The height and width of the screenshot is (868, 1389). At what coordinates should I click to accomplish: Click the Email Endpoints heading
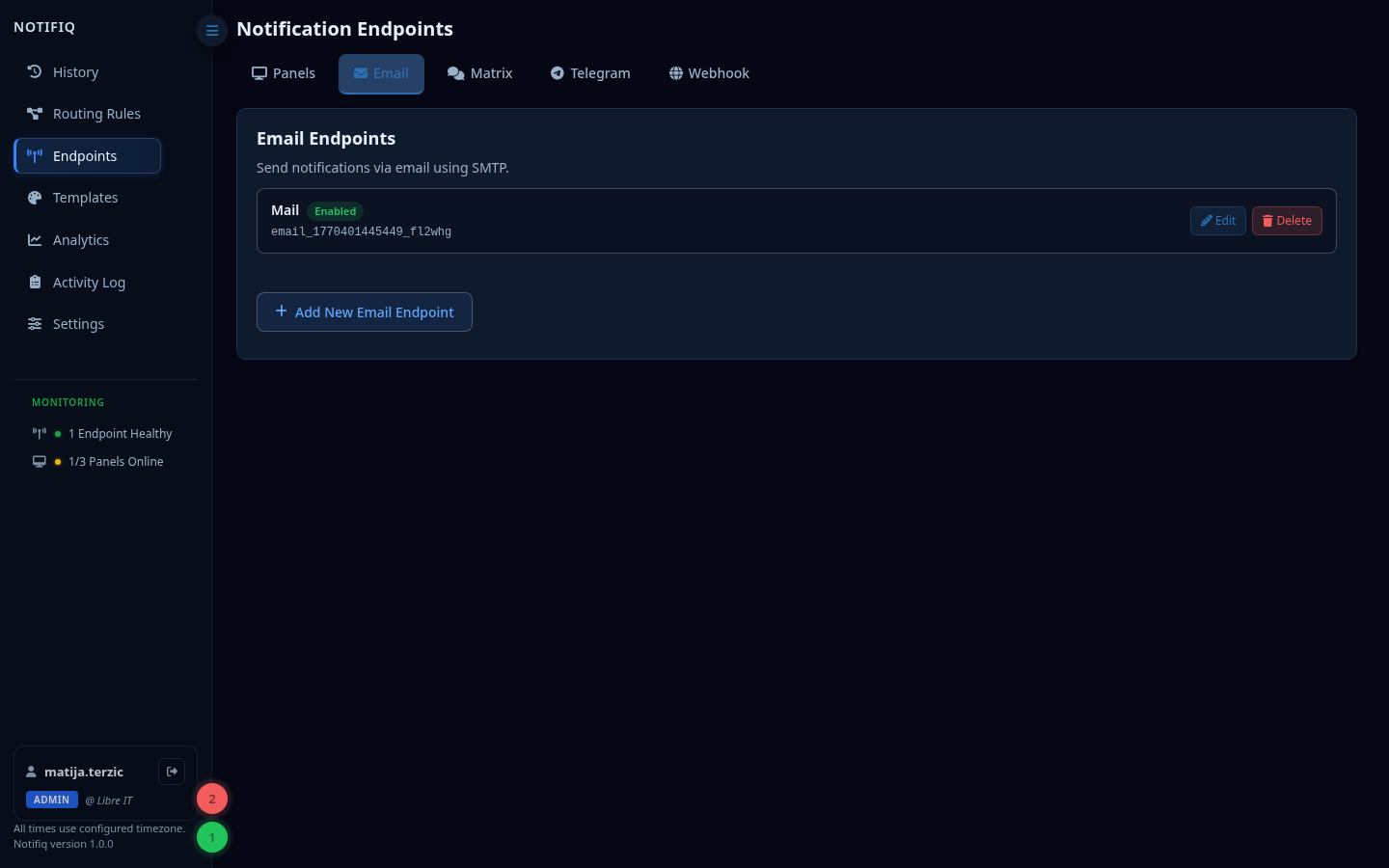[x=326, y=139]
